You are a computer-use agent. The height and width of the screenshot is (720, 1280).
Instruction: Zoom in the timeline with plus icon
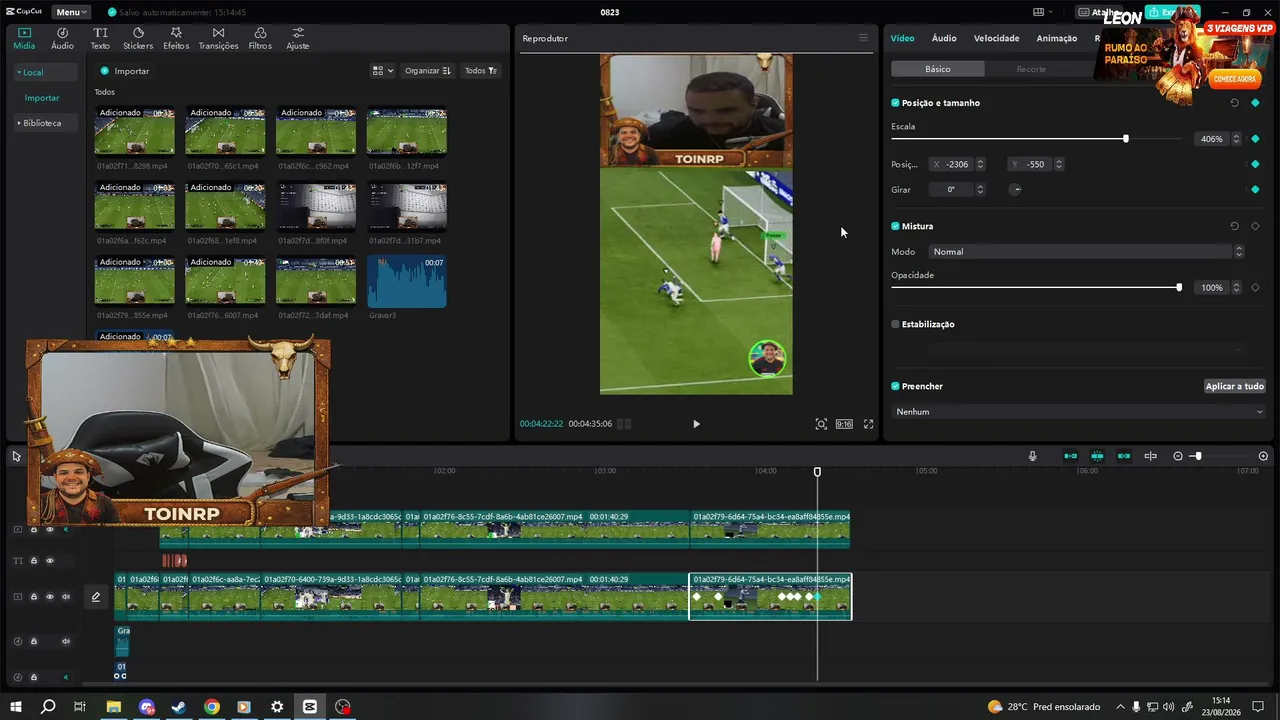point(1263,456)
